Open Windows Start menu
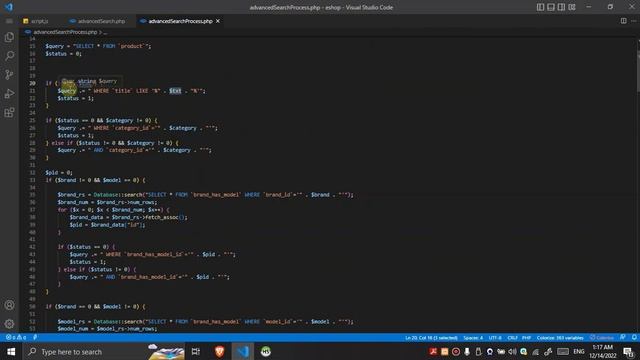Viewport: 640px width, 360px height. pos(11,351)
